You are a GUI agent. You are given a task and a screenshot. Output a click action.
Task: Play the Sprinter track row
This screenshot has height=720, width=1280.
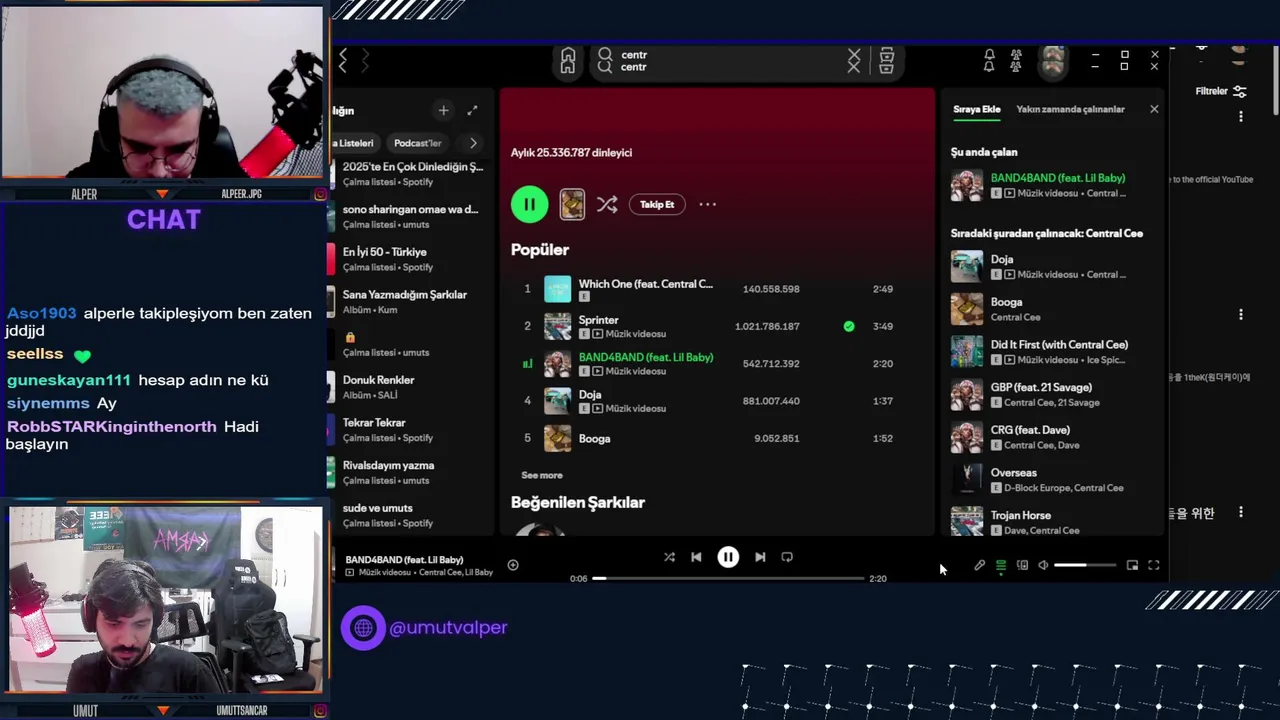[718, 326]
